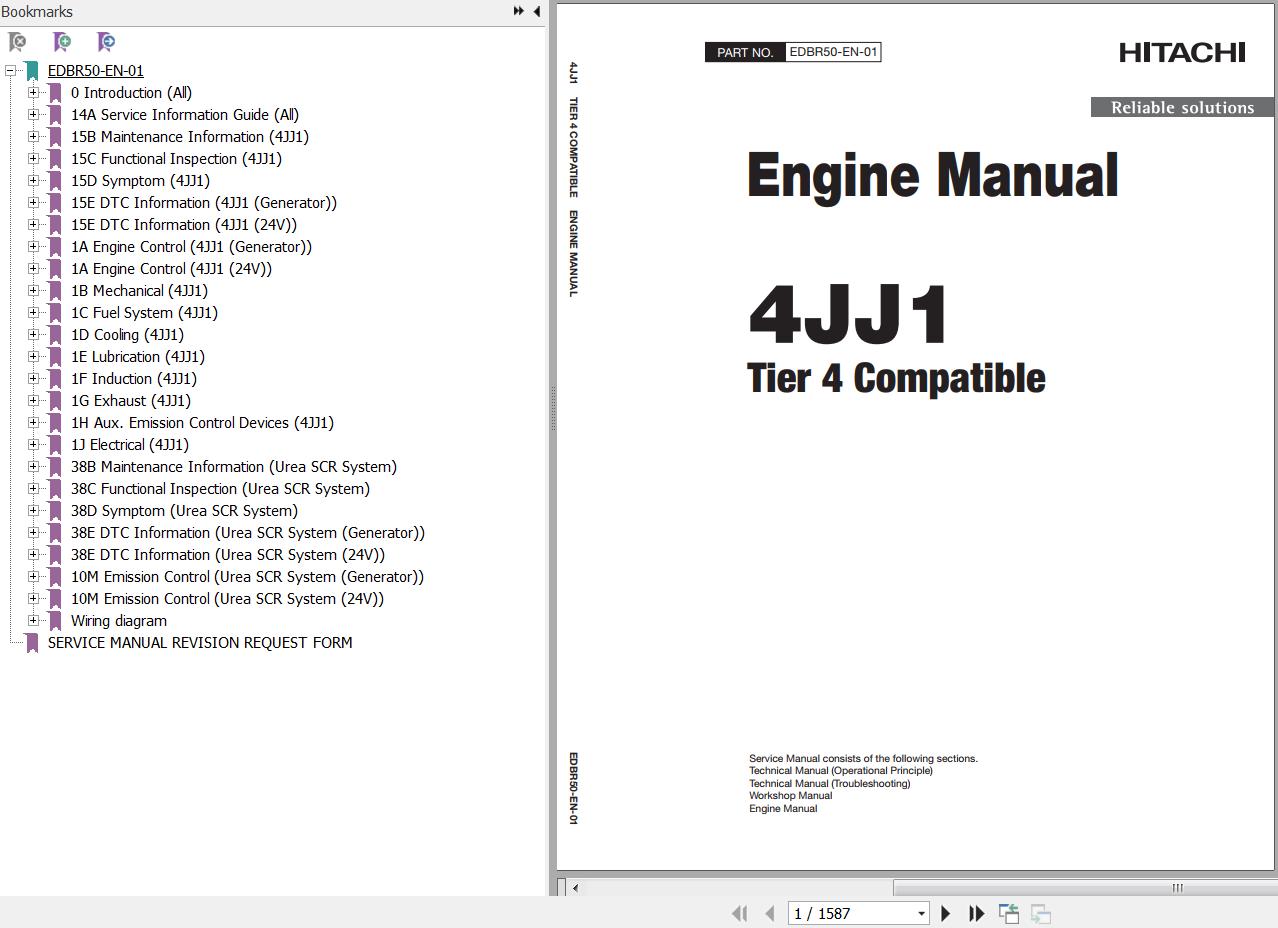Open bookmark 15E DTC Information (4JJ1 (24V))
Screen dimensions: 1278x928
click(x=184, y=225)
